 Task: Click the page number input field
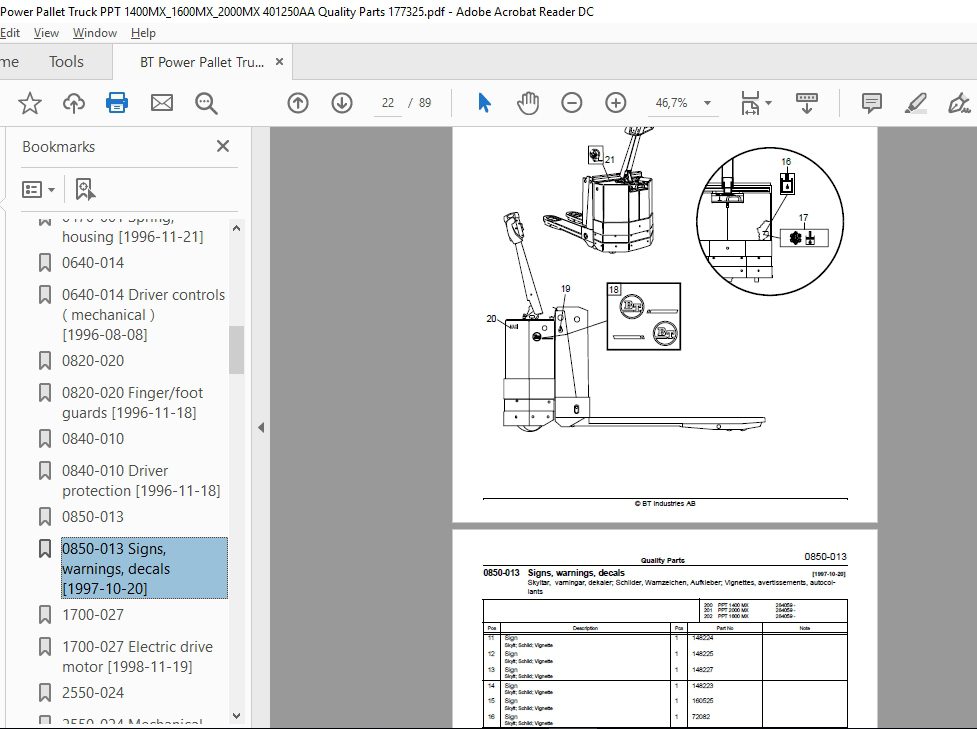pos(388,103)
